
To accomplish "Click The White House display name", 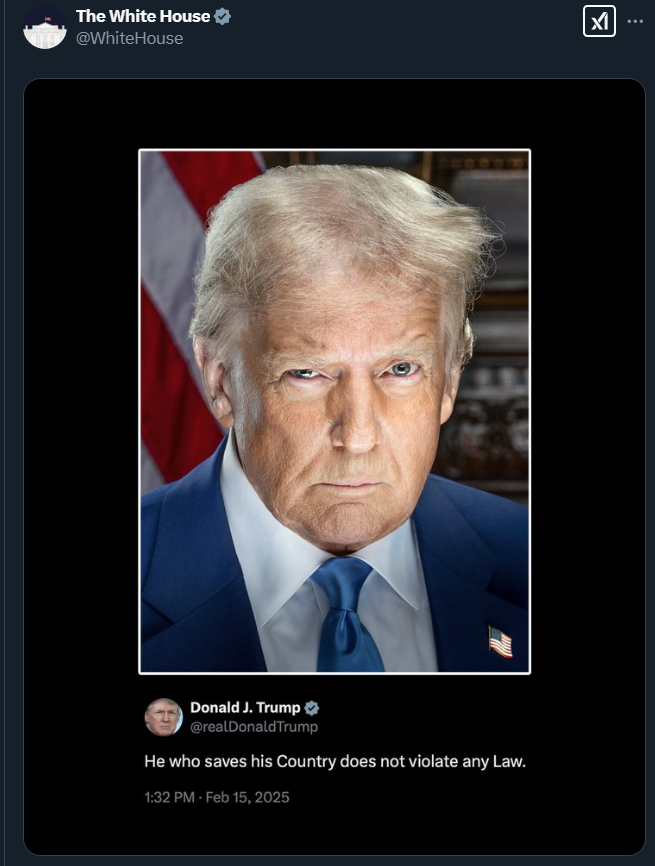I will click(143, 17).
